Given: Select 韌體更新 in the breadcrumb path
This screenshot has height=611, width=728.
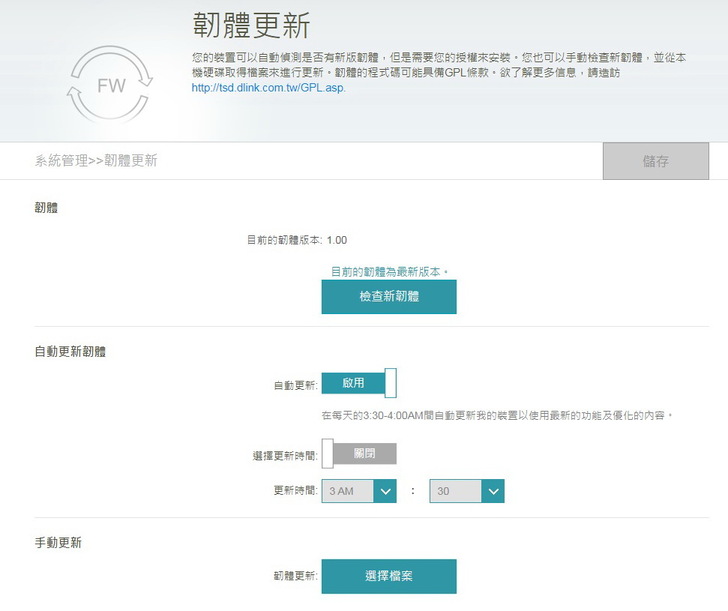Looking at the screenshot, I should [130, 160].
